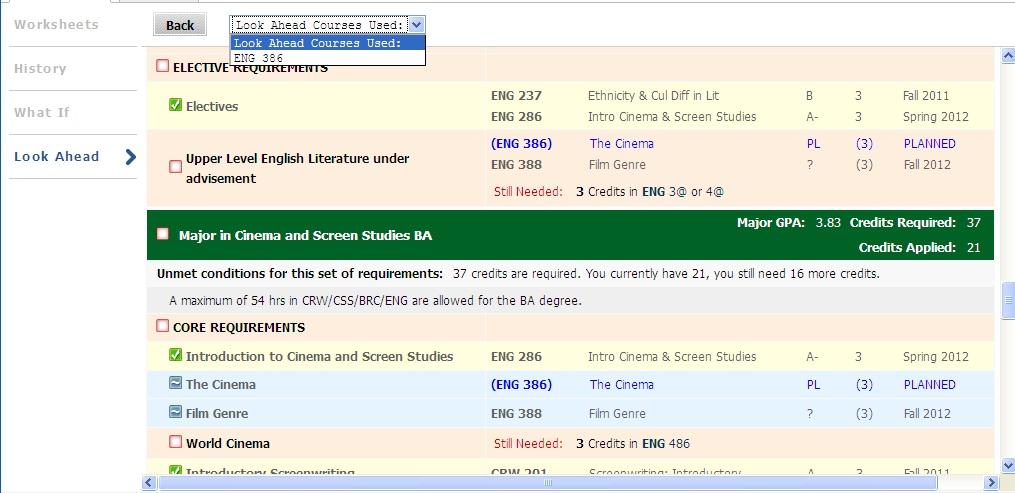This screenshot has width=1015, height=493.
Task: Toggle the World Cinema checkbox
Action: (x=175, y=442)
